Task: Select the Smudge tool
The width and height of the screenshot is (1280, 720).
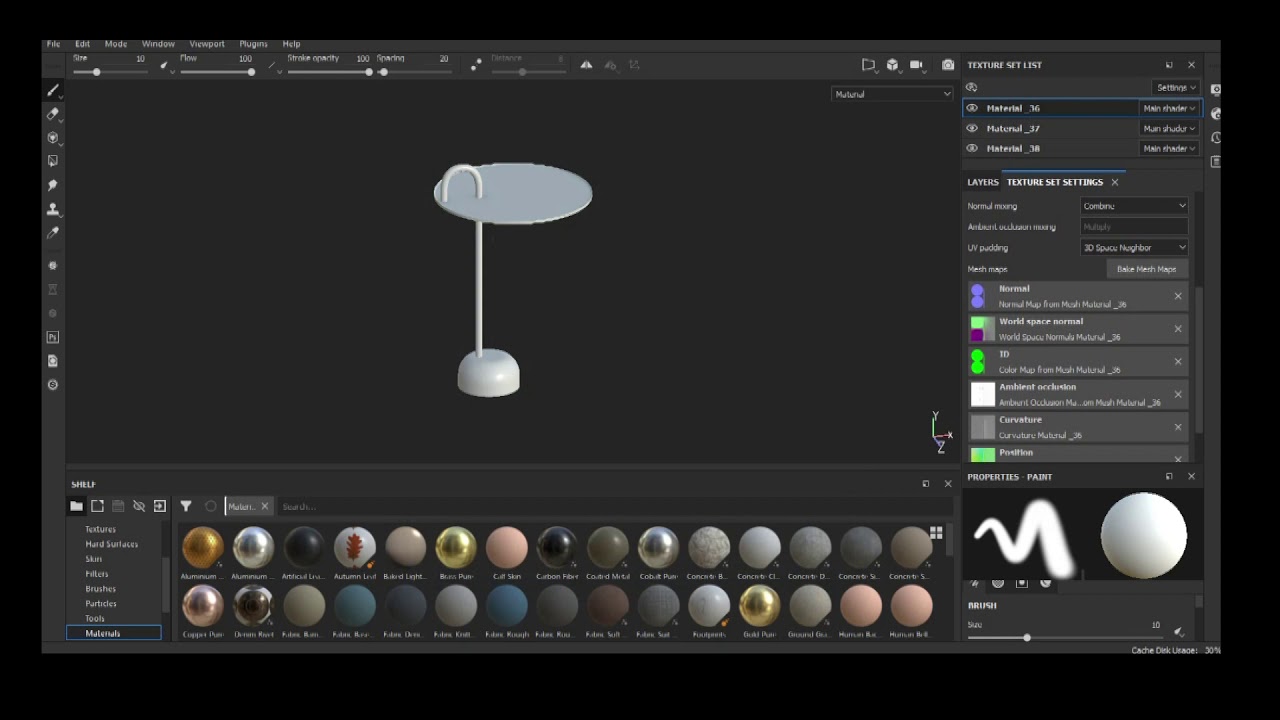Action: (53, 185)
